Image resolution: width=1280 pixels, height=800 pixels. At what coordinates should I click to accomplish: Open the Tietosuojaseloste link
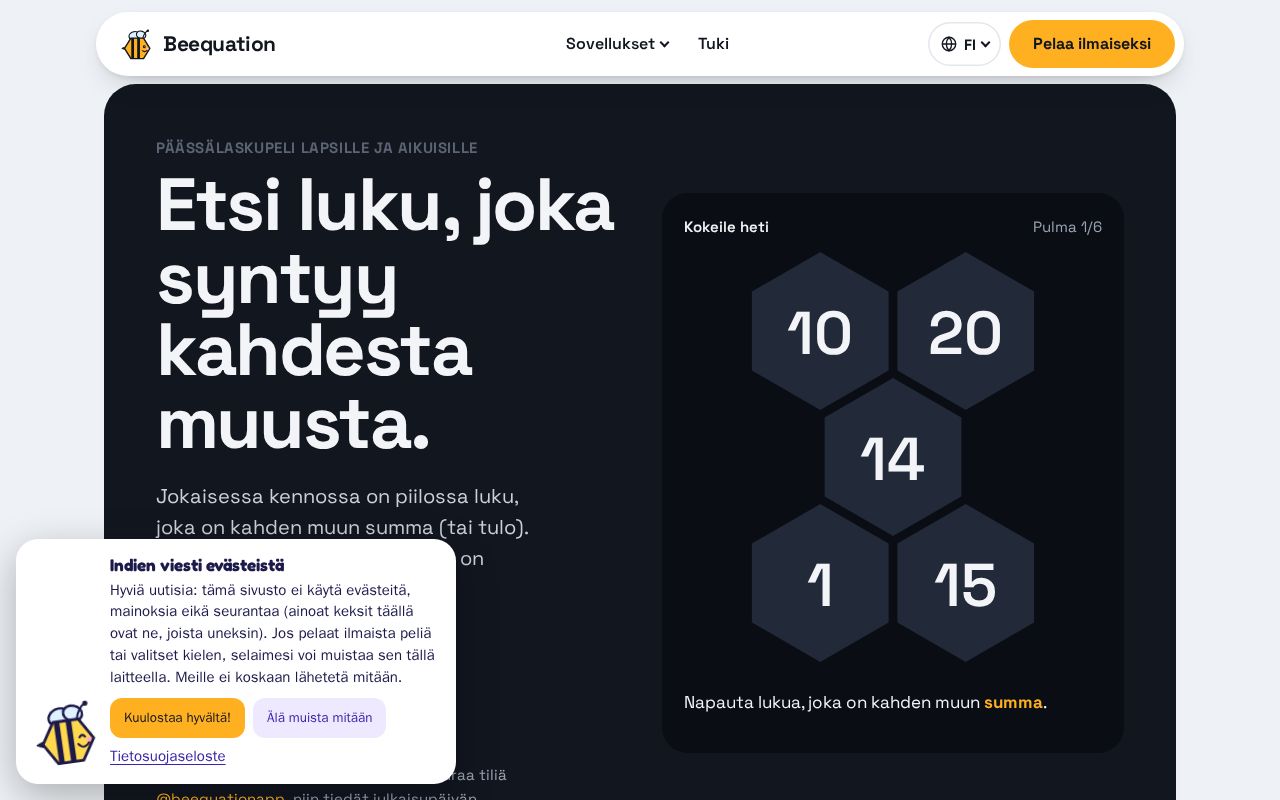(168, 756)
